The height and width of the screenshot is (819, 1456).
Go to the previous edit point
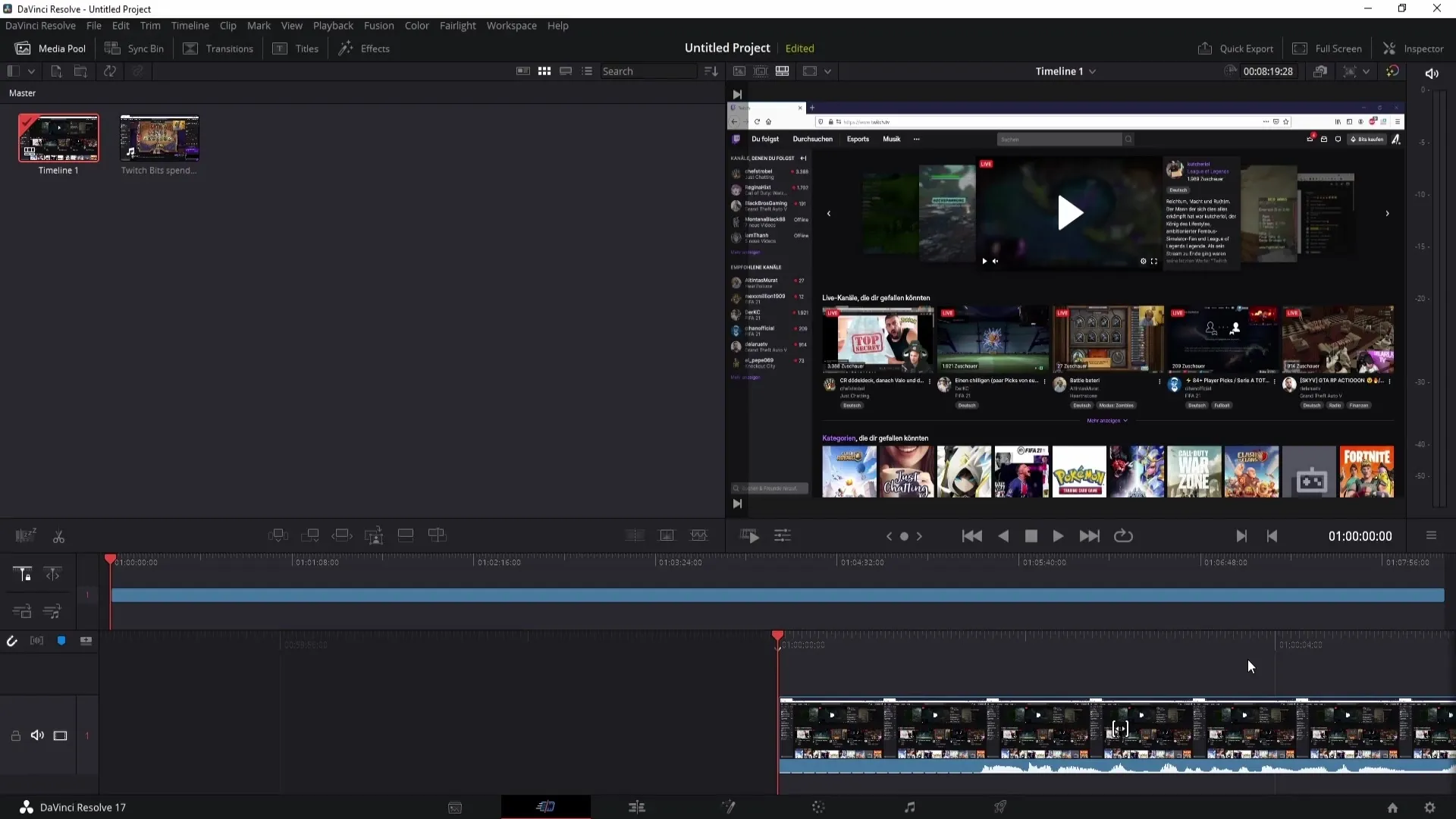pyautogui.click(x=1272, y=536)
